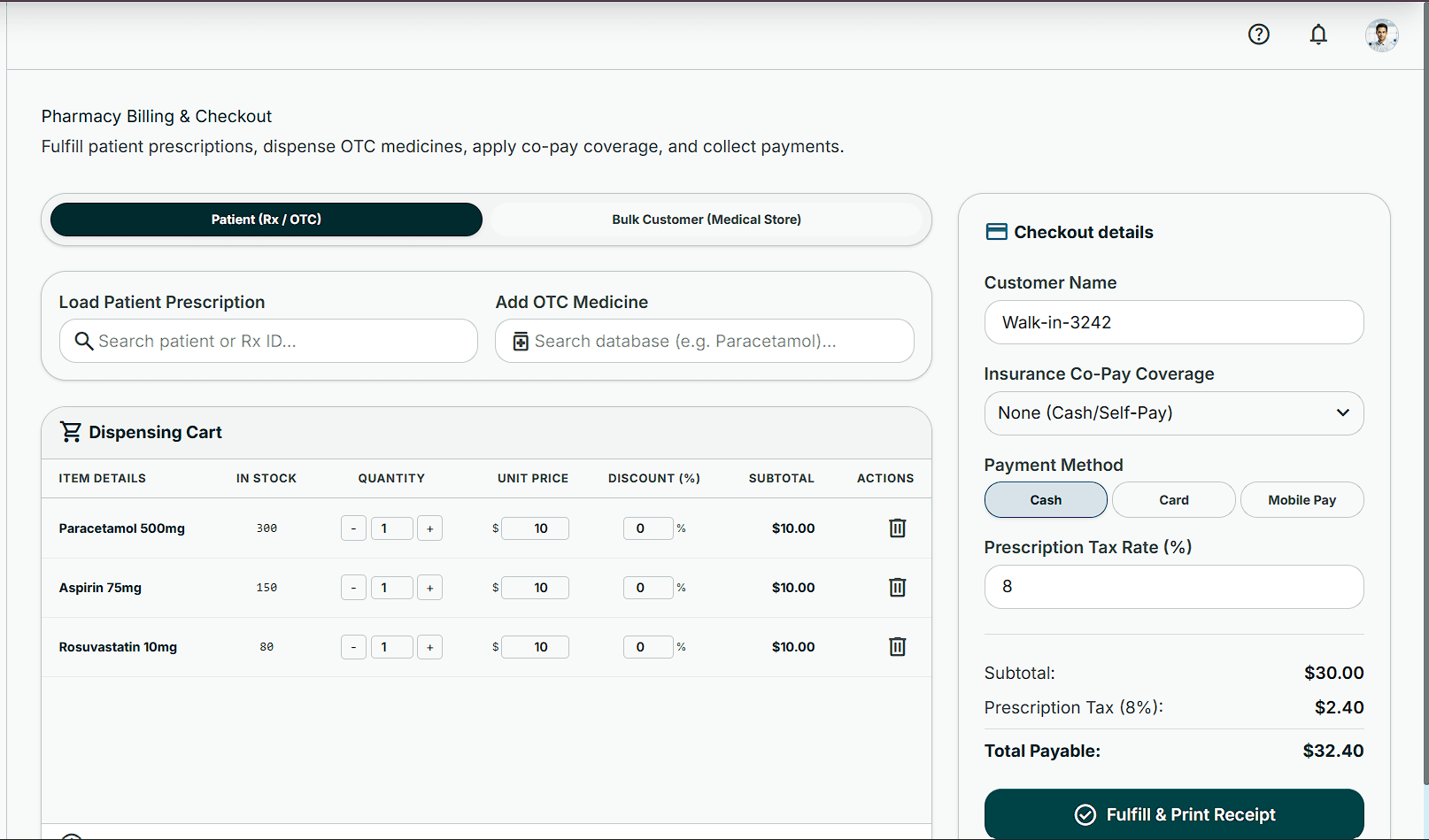Image resolution: width=1429 pixels, height=840 pixels.
Task: Open notifications bell icon
Action: (1318, 35)
